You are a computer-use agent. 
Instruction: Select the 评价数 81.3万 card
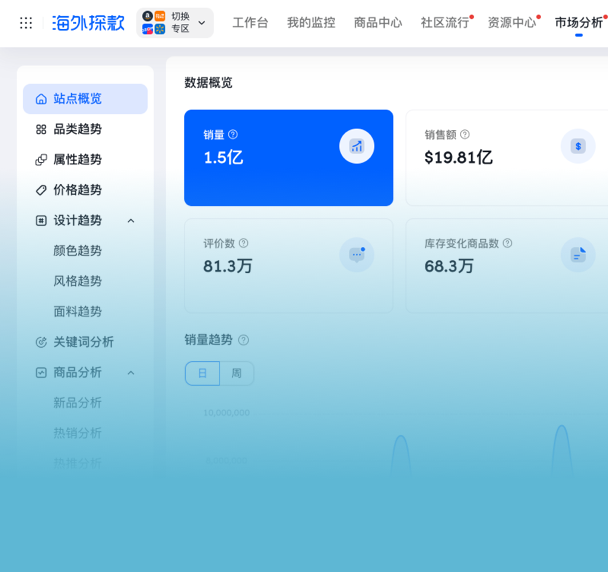point(288,266)
